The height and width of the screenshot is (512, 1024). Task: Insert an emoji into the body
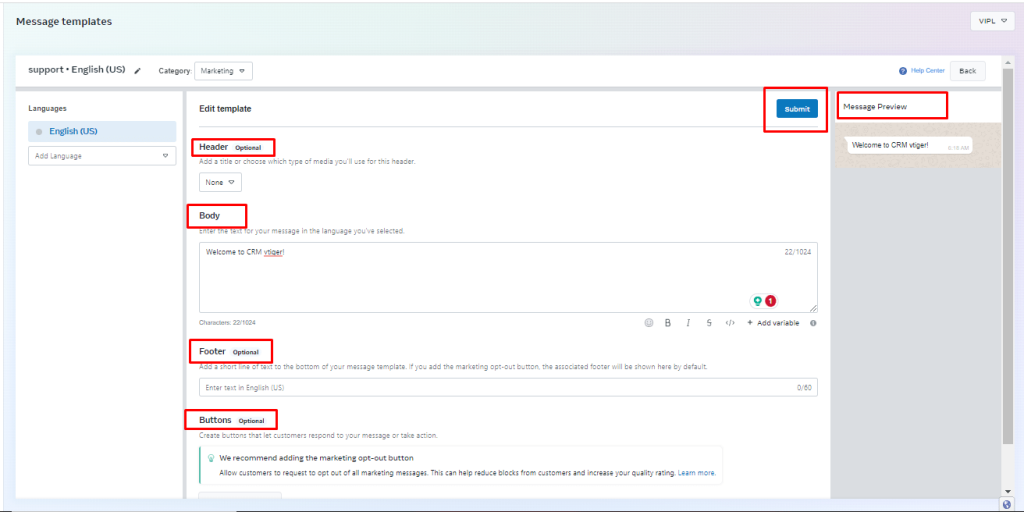pyautogui.click(x=648, y=323)
